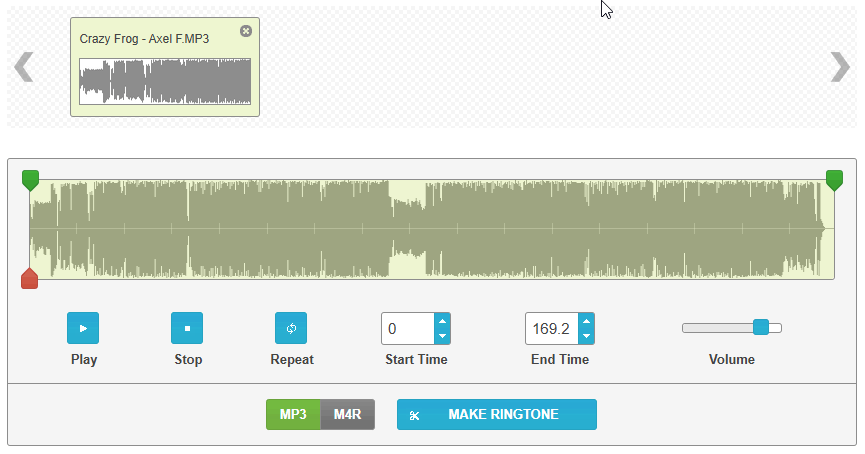This screenshot has height=454, width=865.
Task: Click the scissors icon on Make Ringtone
Action: click(x=414, y=415)
